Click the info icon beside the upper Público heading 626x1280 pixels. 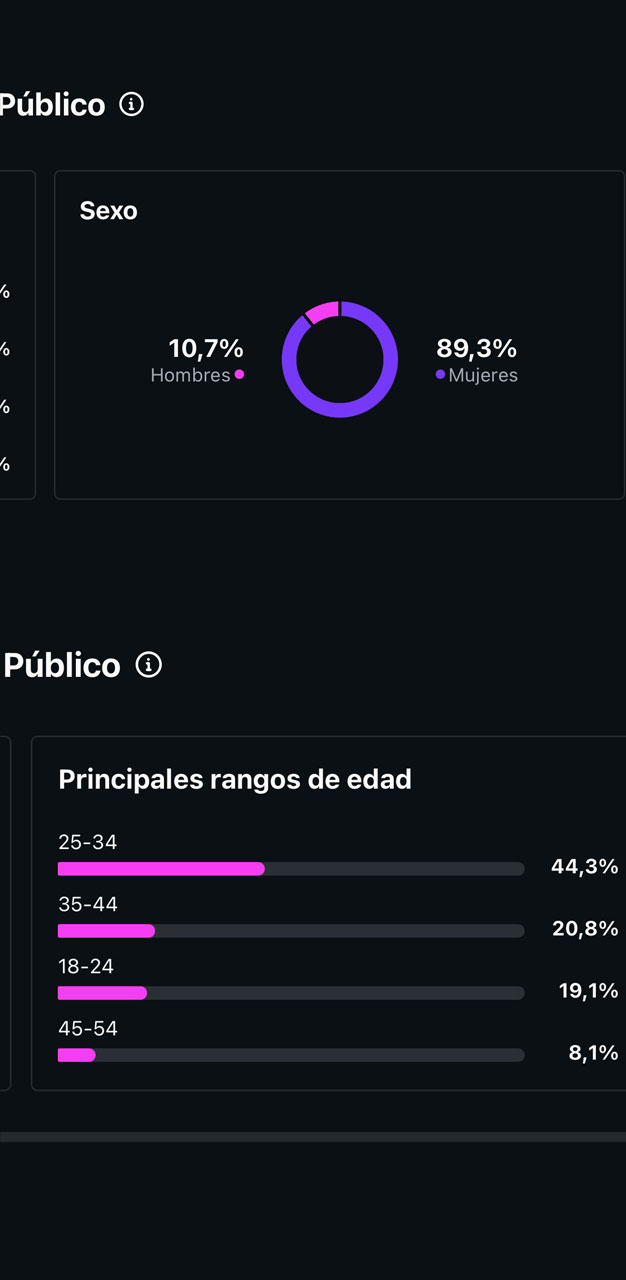click(131, 104)
